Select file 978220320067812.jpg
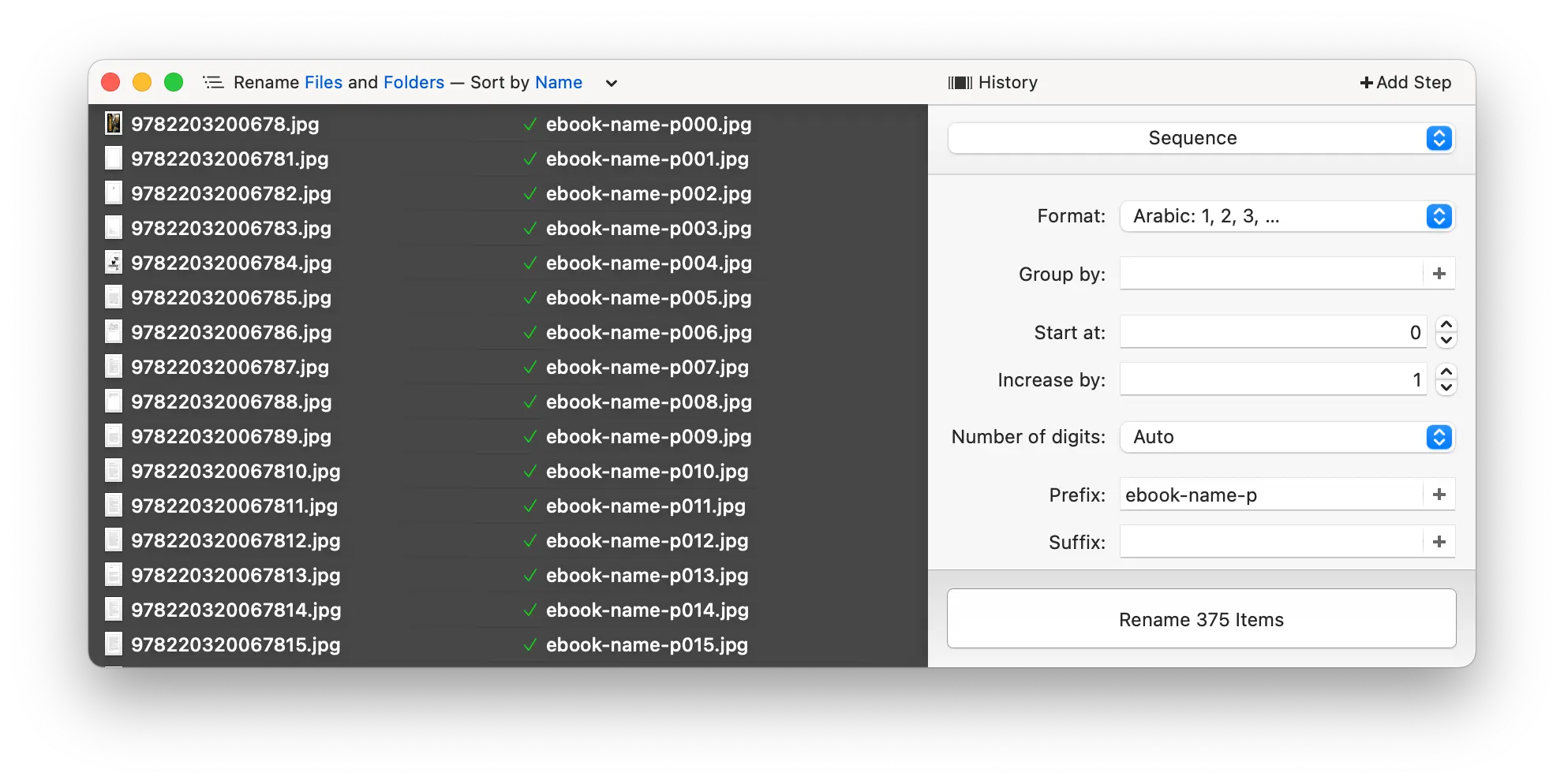Image resolution: width=1564 pixels, height=784 pixels. tap(235, 540)
